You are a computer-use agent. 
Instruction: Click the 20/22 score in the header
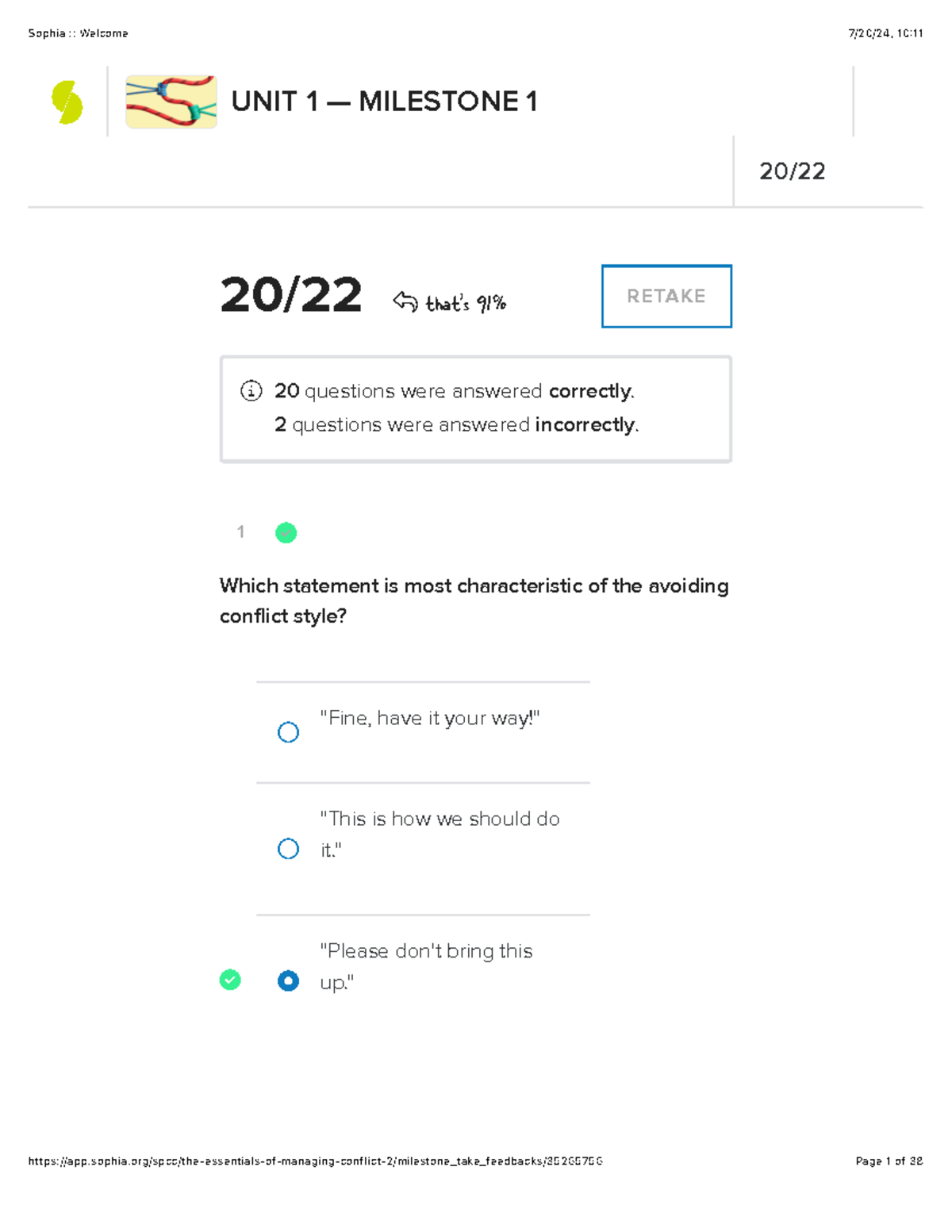point(792,171)
